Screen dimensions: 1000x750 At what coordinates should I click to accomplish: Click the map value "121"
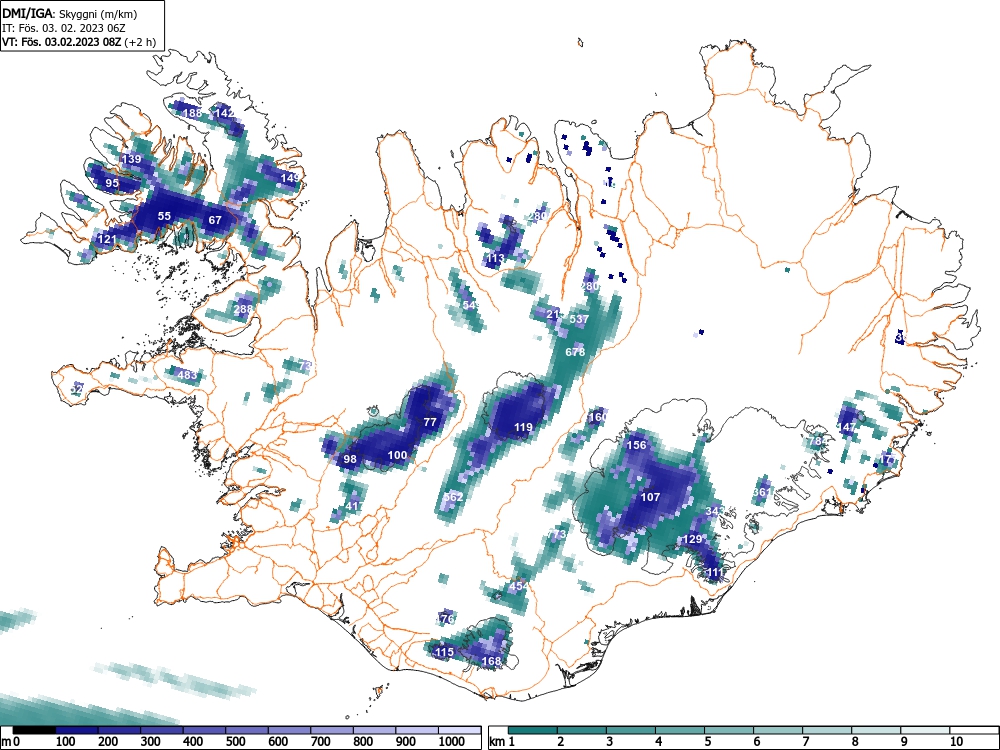point(107,239)
